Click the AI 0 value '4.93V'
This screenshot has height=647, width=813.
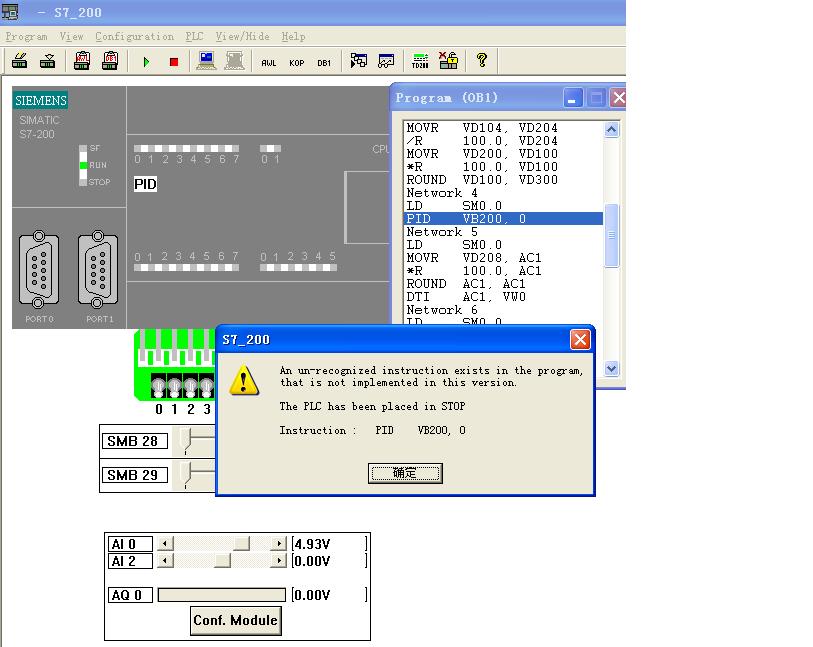312,544
